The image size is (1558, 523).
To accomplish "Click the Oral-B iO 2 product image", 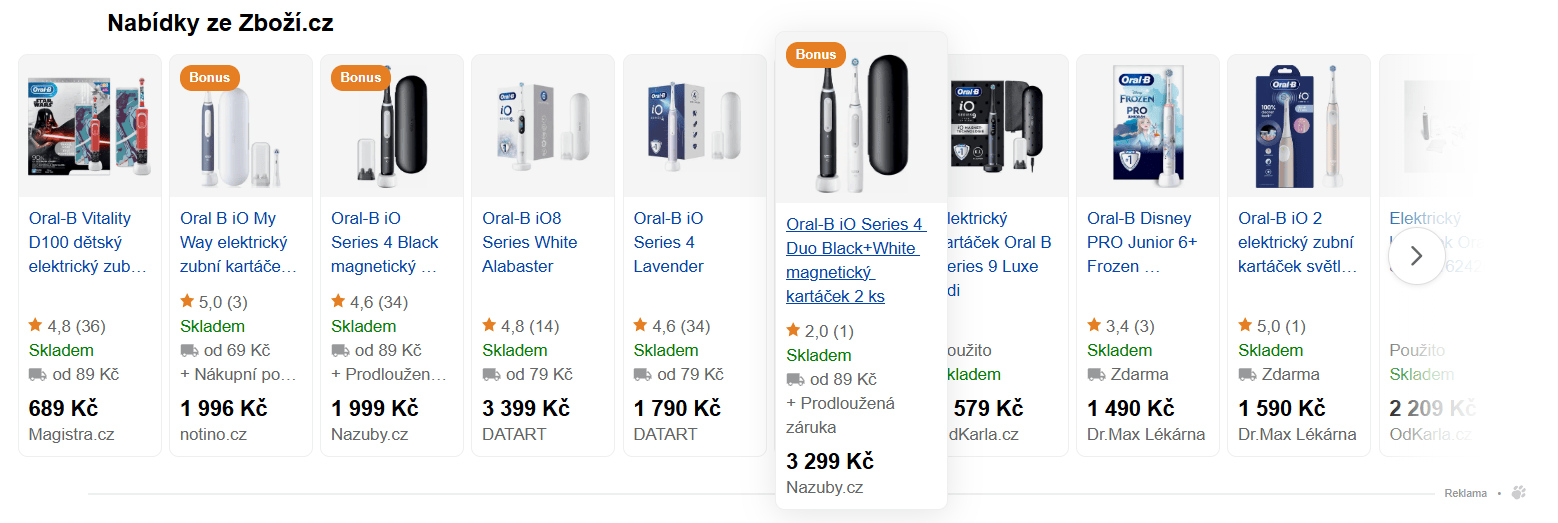I will [1299, 126].
